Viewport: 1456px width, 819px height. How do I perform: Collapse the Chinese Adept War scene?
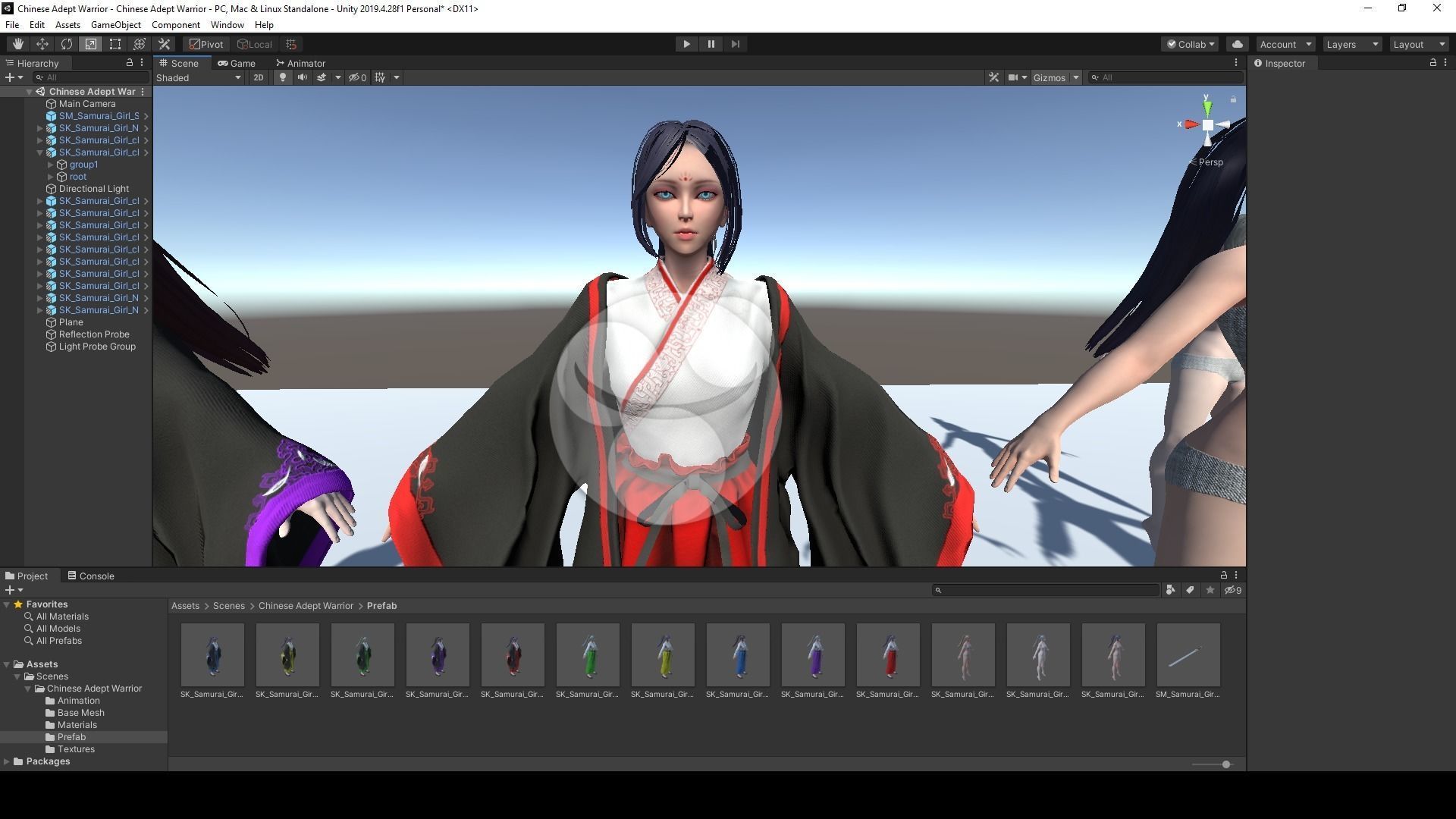click(30, 92)
